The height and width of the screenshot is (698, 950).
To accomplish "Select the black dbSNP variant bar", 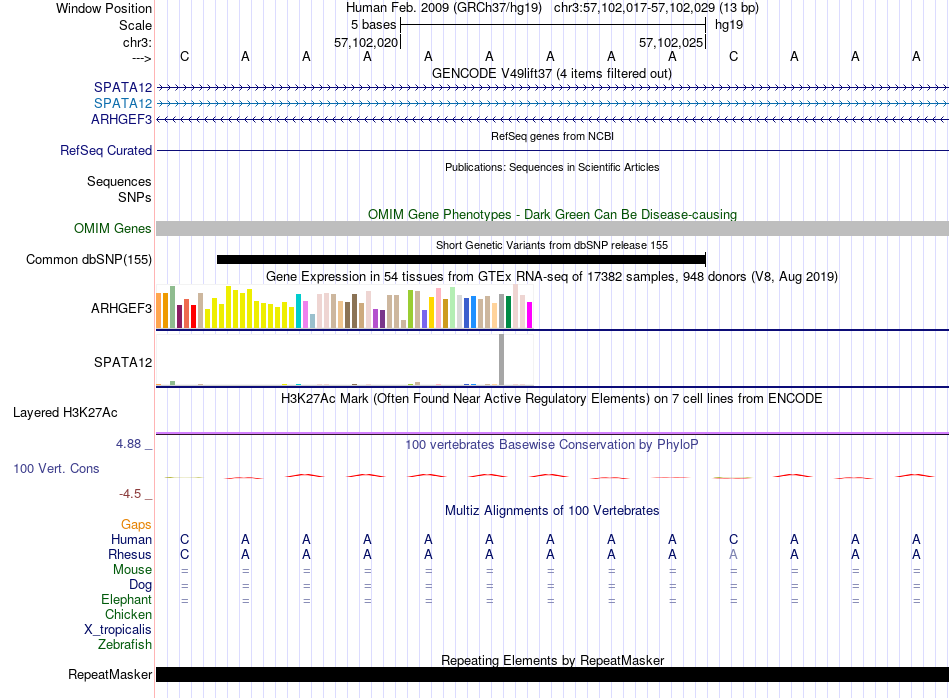I will [x=461, y=259].
